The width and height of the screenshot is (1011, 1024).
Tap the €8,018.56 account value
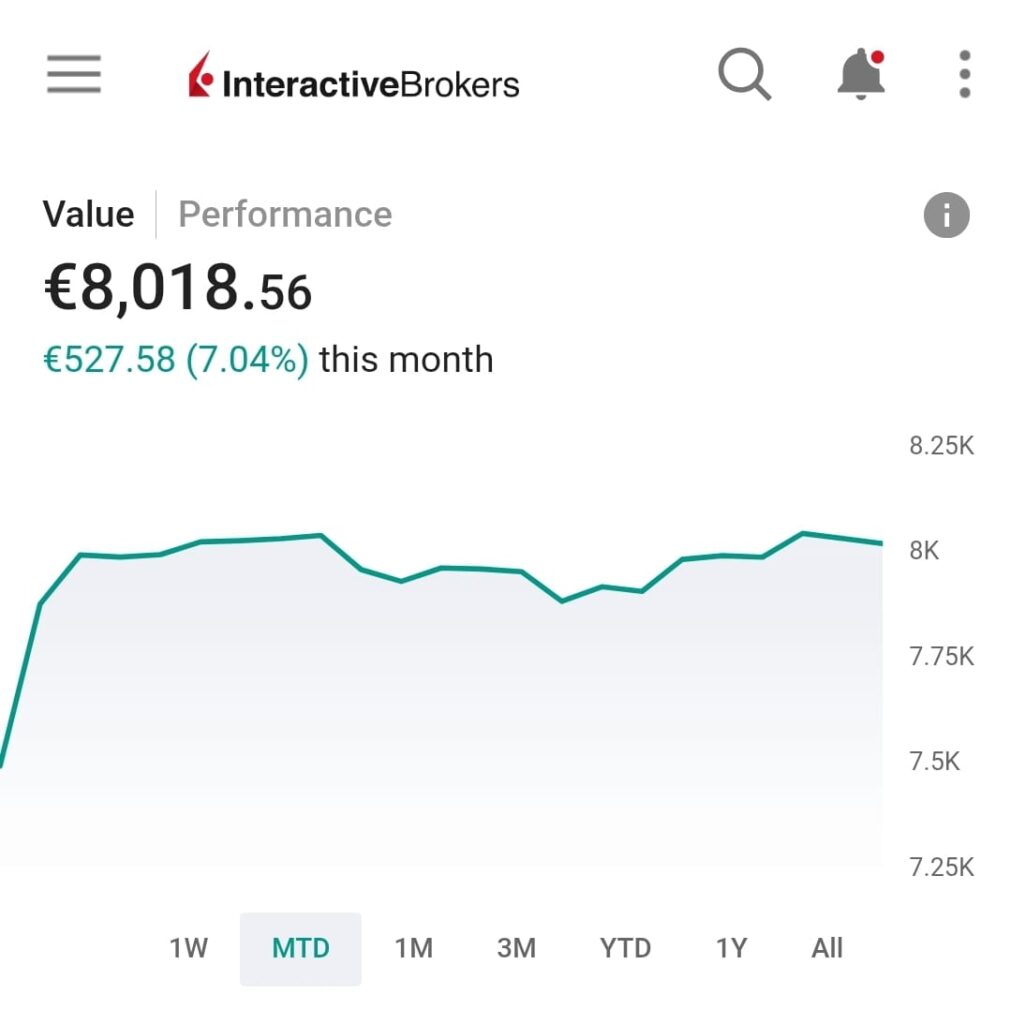[x=178, y=290]
